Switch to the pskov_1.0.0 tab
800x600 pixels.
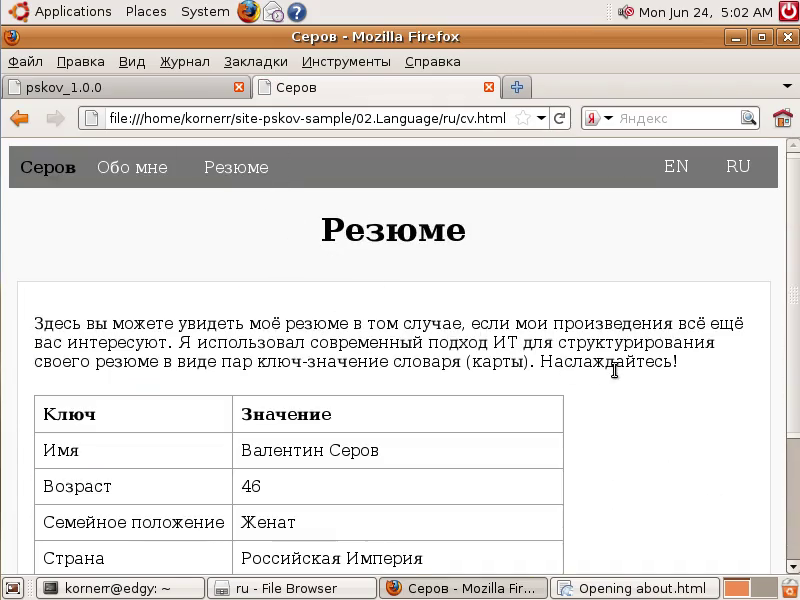coord(110,87)
